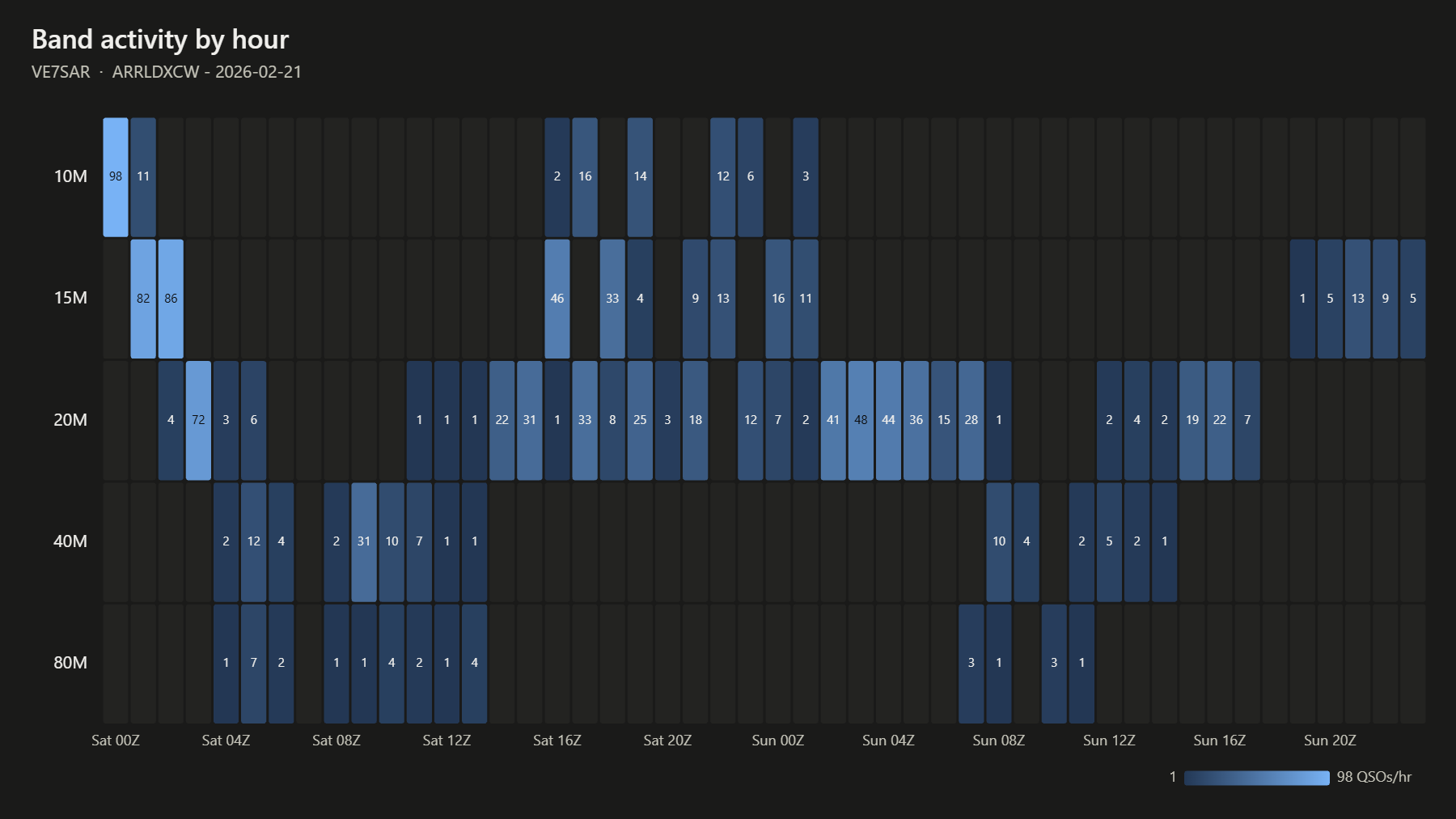Click the 20M cell showing 72
Image resolution: width=1456 pixels, height=819 pixels.
(198, 420)
